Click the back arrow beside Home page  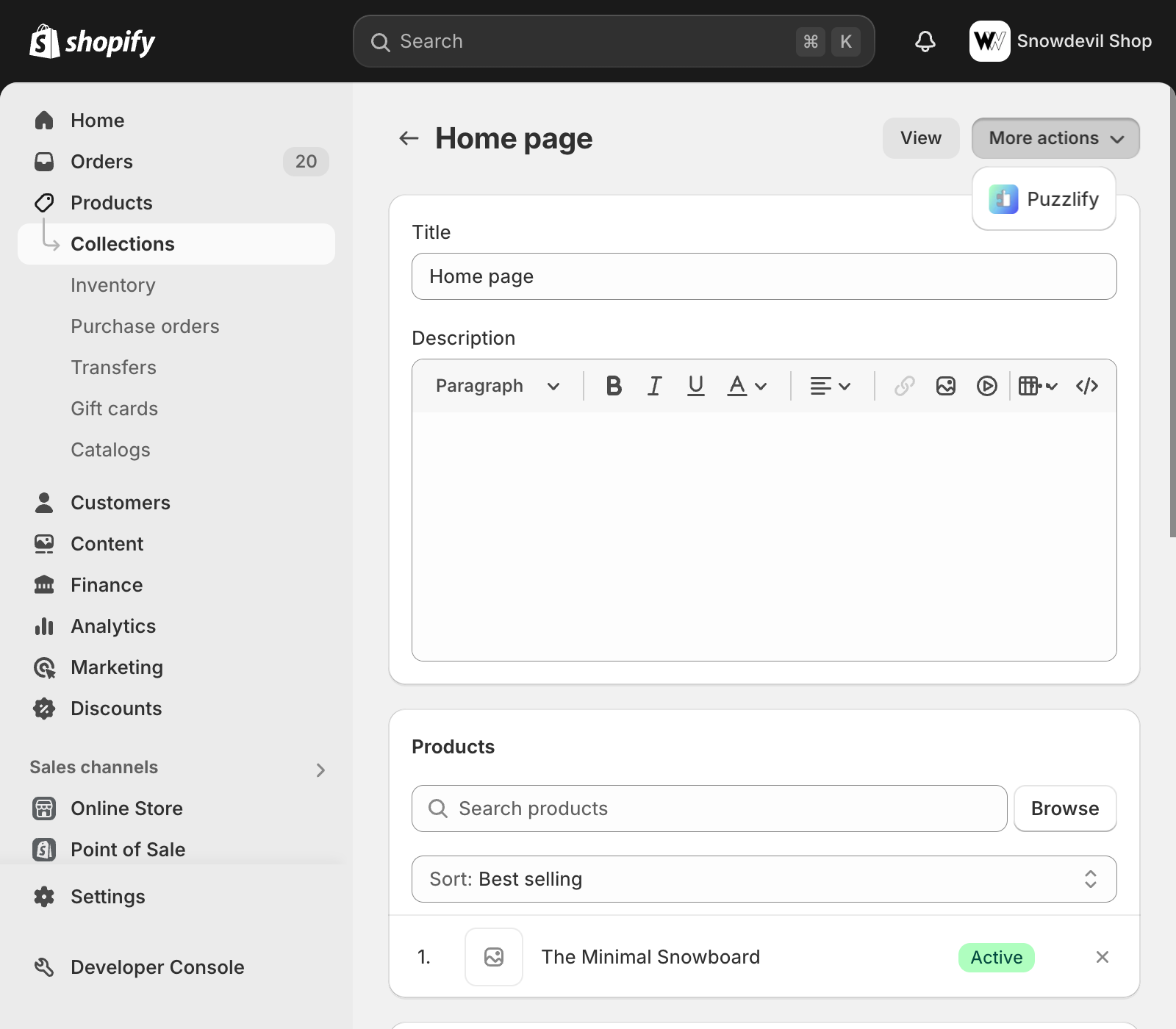(409, 138)
